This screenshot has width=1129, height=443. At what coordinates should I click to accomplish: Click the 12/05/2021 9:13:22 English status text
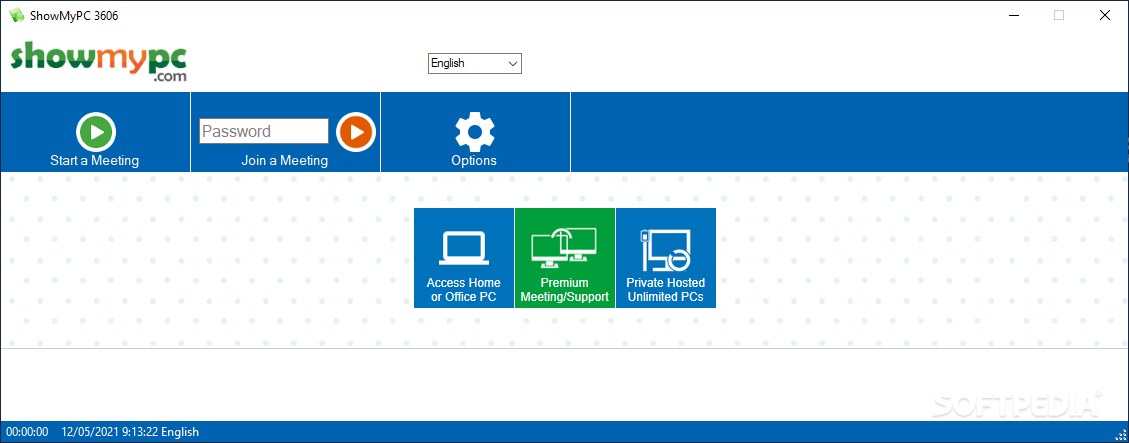[130, 432]
